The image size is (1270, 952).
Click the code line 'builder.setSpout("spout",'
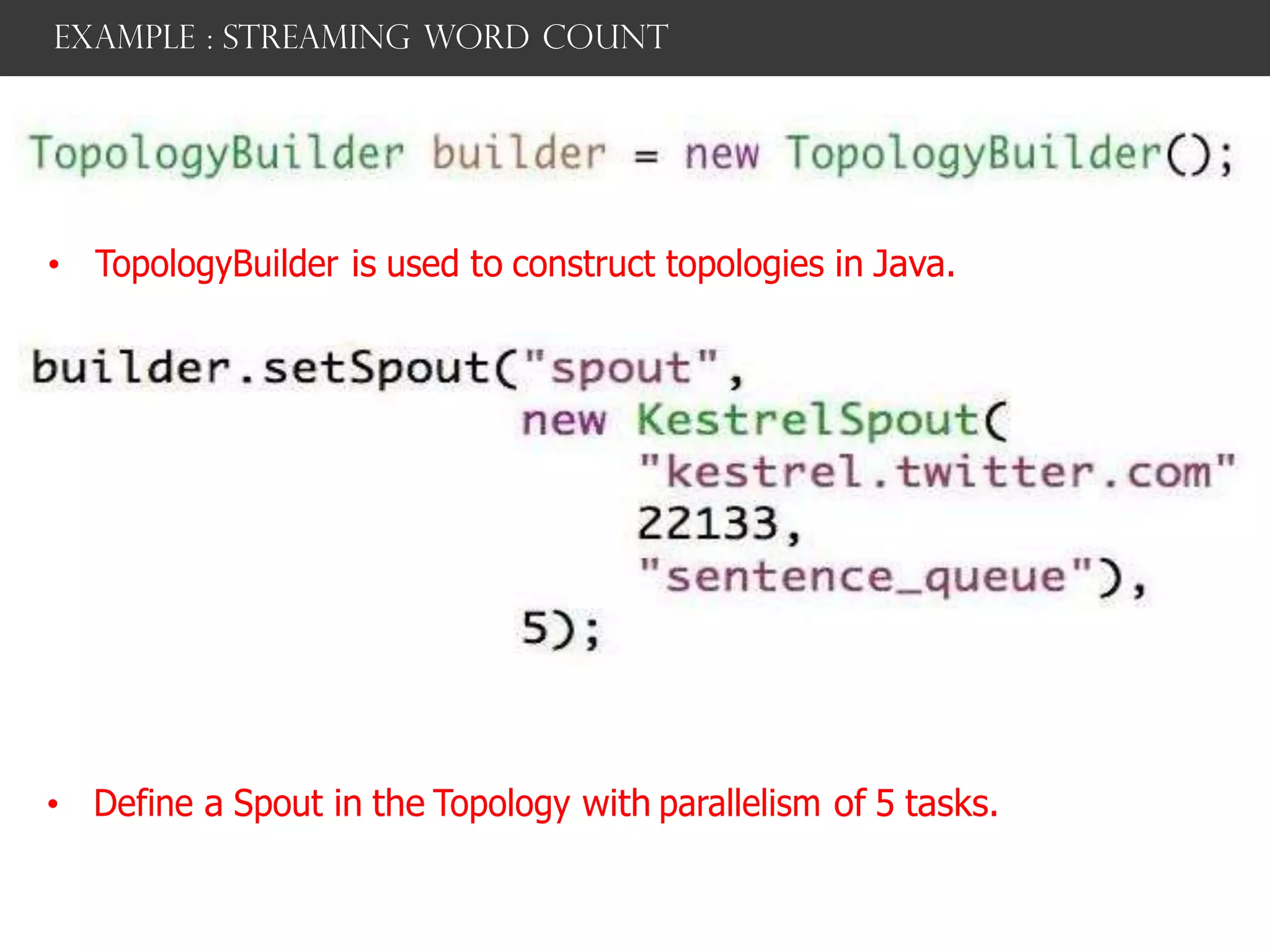point(388,369)
